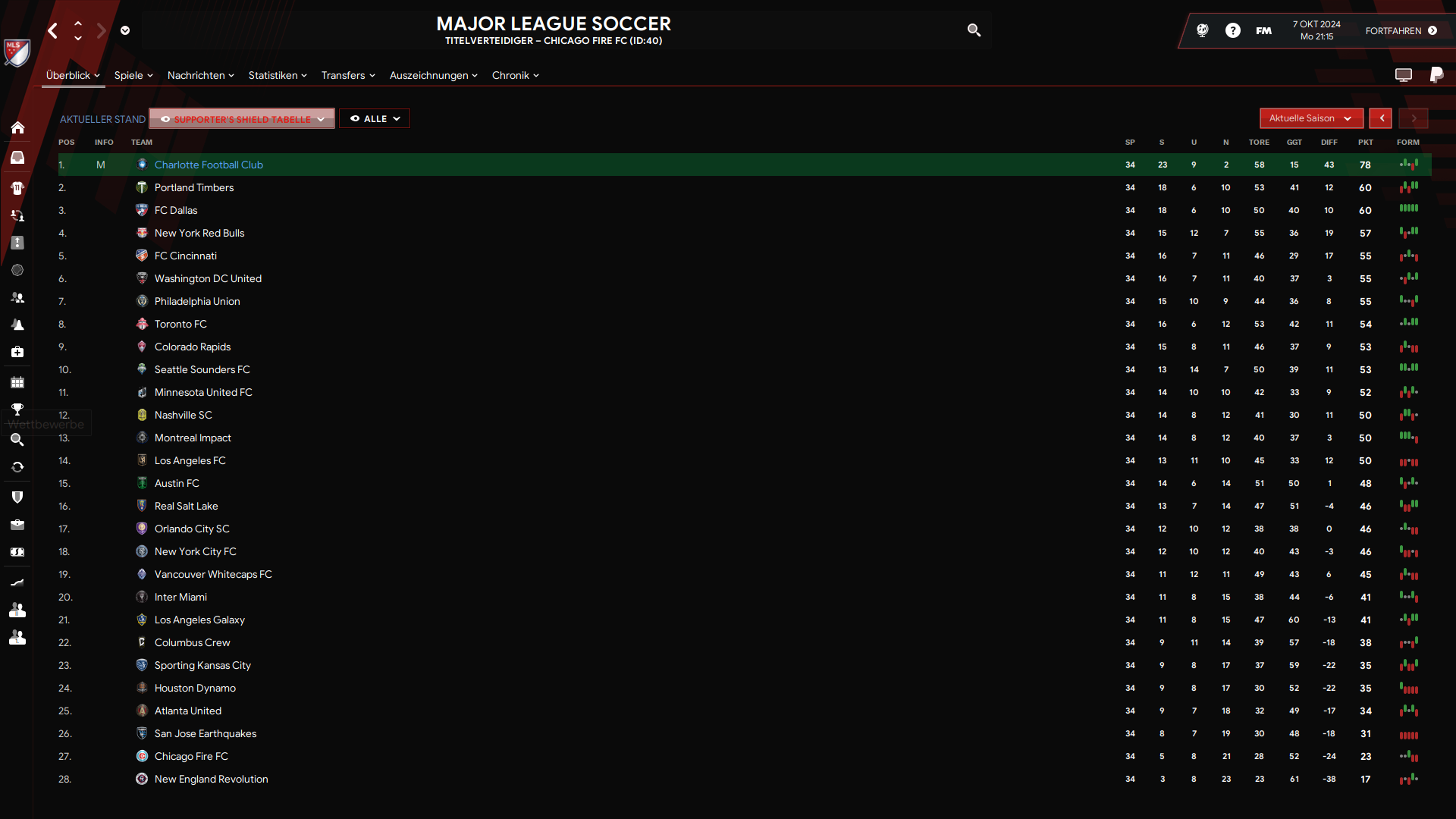Open the help question mark icon

coord(1233,30)
